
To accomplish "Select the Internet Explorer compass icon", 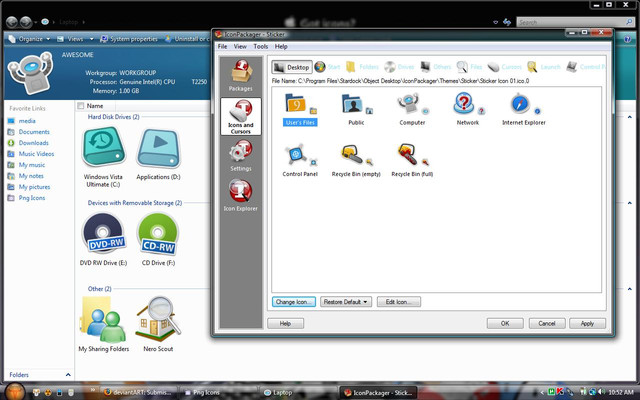I will tap(524, 109).
